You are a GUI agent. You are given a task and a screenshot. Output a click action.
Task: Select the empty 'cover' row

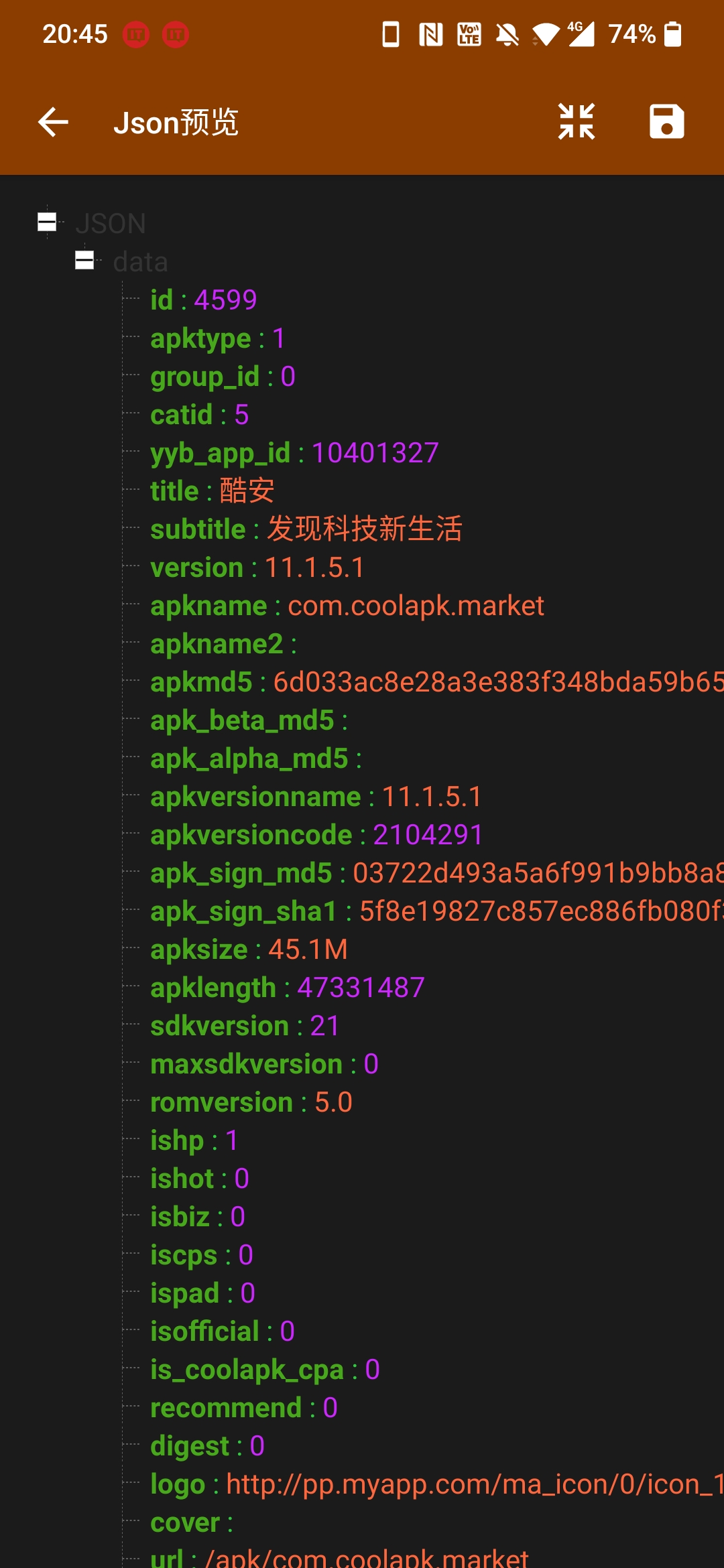192,1522
